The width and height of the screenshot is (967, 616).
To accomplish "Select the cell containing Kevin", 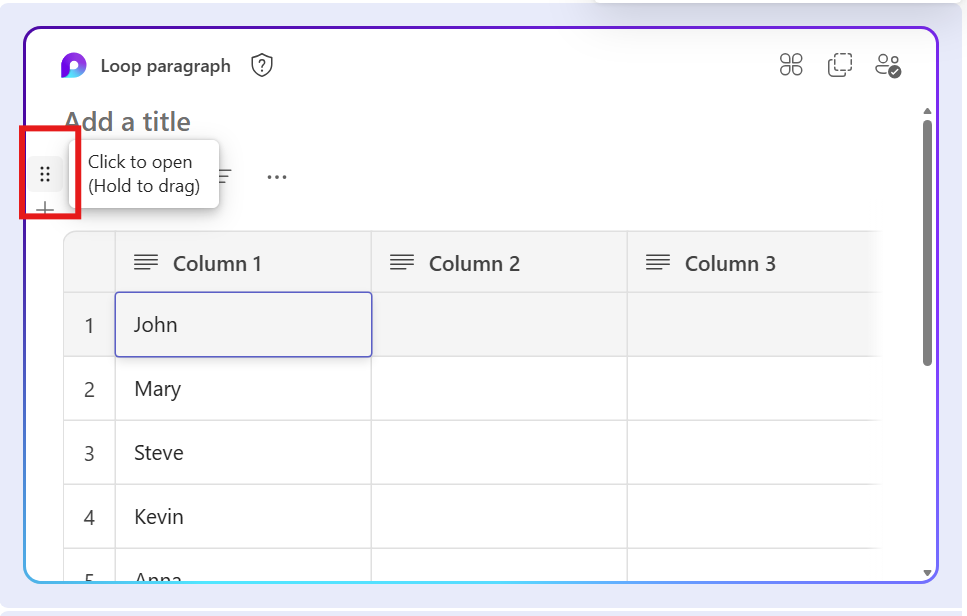I will click(x=243, y=517).
